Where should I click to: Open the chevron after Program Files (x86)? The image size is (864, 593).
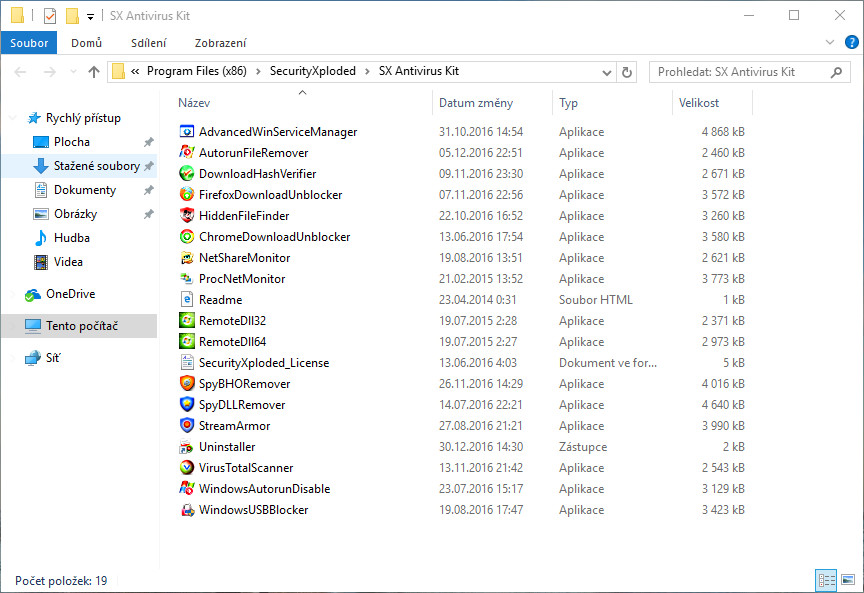pos(258,72)
